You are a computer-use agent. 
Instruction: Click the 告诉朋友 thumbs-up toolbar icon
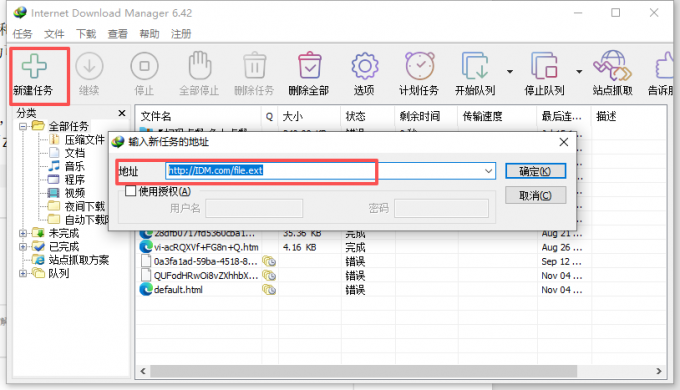(664, 66)
